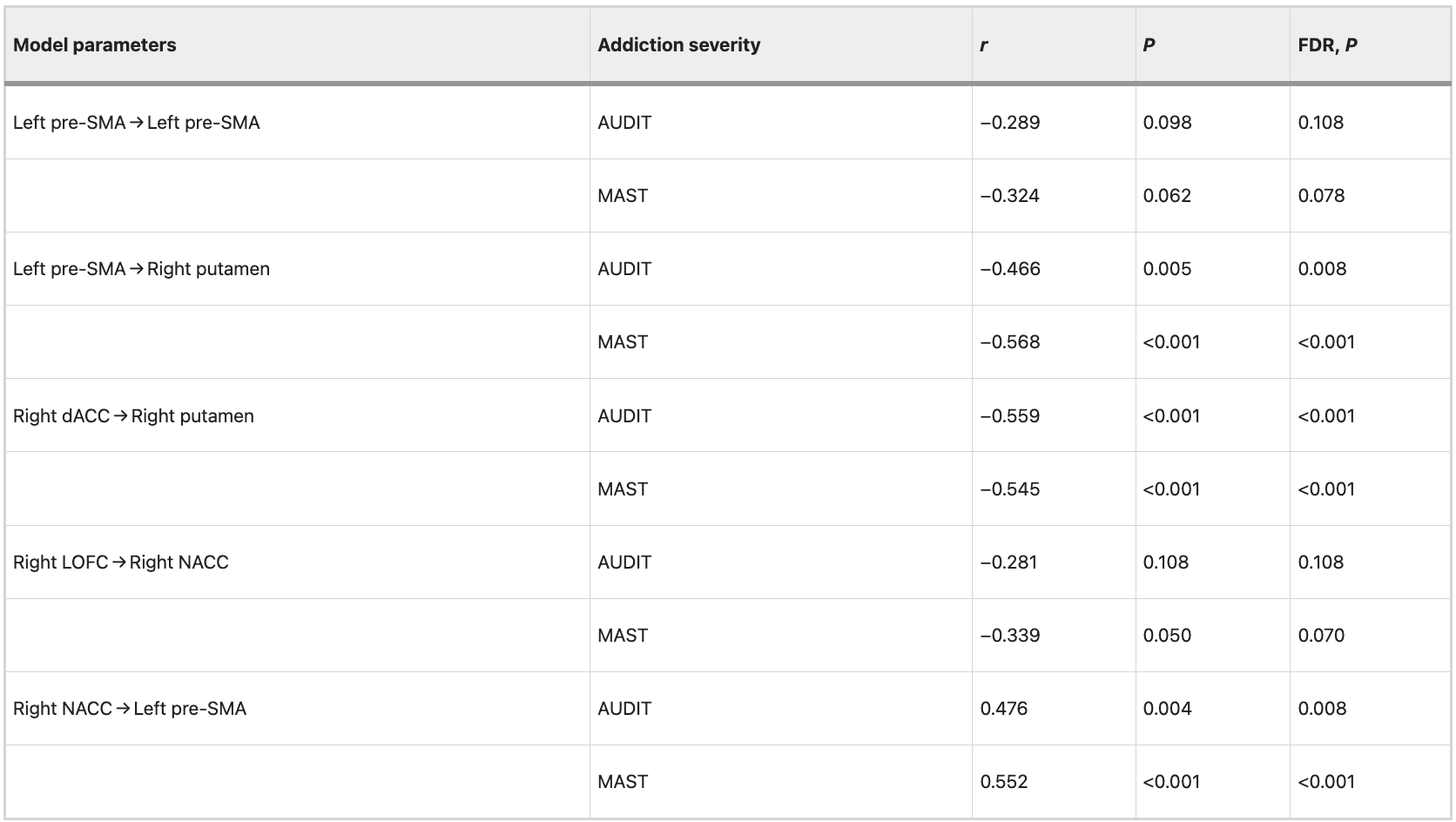The height and width of the screenshot is (822, 1456).
Task: Click the FDR, P column header
Action: pyautogui.click(x=1327, y=45)
